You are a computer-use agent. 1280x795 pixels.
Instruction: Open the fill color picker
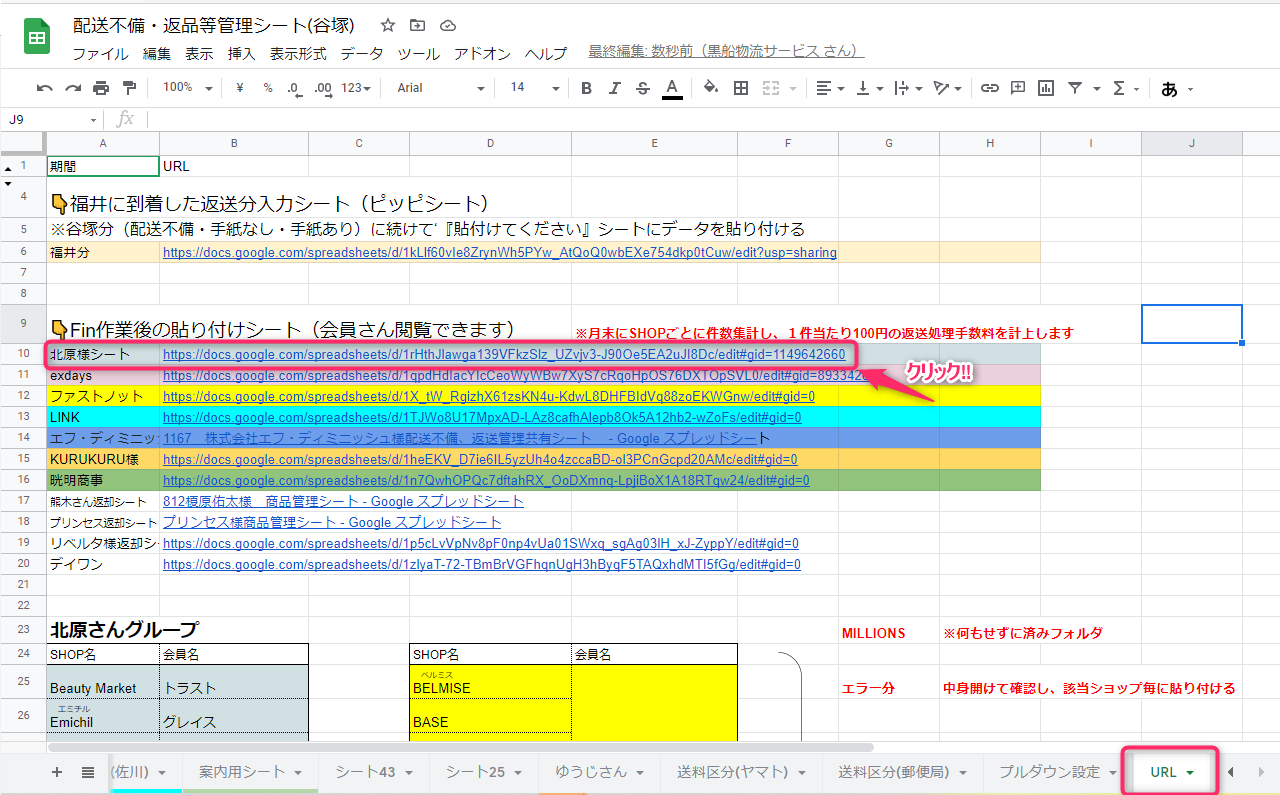pyautogui.click(x=711, y=88)
